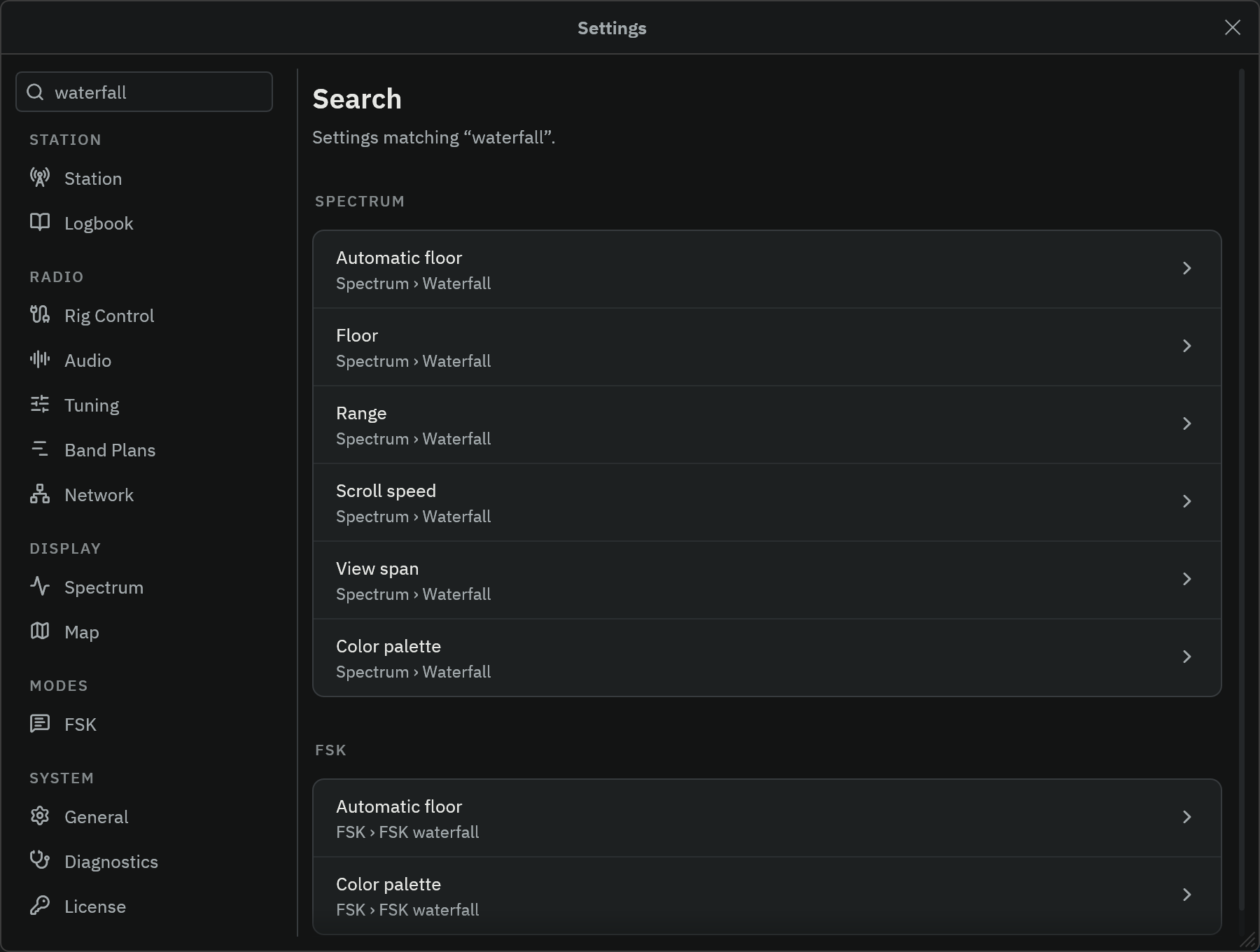Select Band Plans in the sidebar
This screenshot has height=952, width=1260.
pos(144,450)
